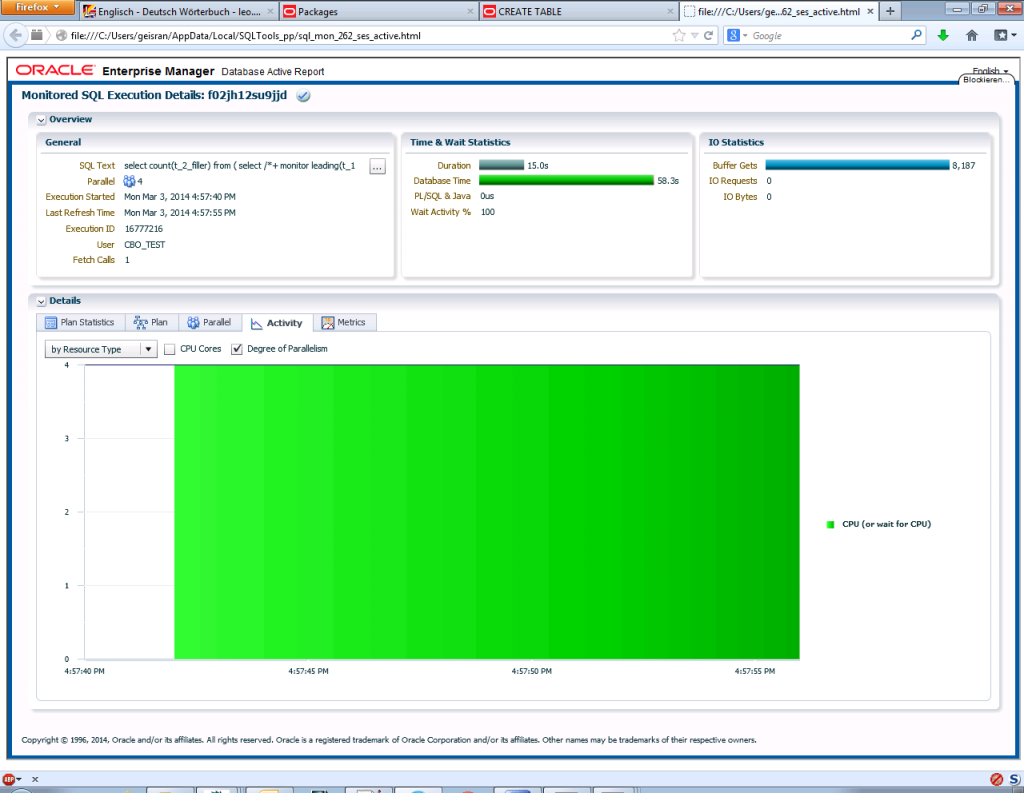Uncheck Degree of Parallelism checkbox
1024x793 pixels.
[236, 349]
